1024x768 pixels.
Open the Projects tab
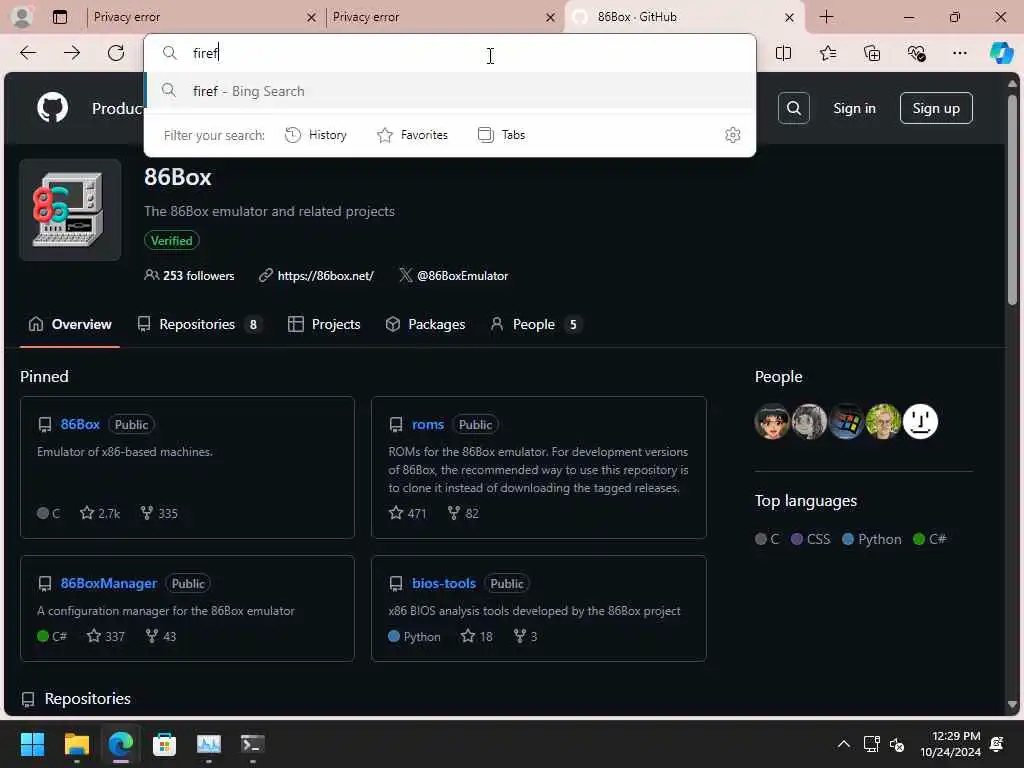pyautogui.click(x=324, y=324)
